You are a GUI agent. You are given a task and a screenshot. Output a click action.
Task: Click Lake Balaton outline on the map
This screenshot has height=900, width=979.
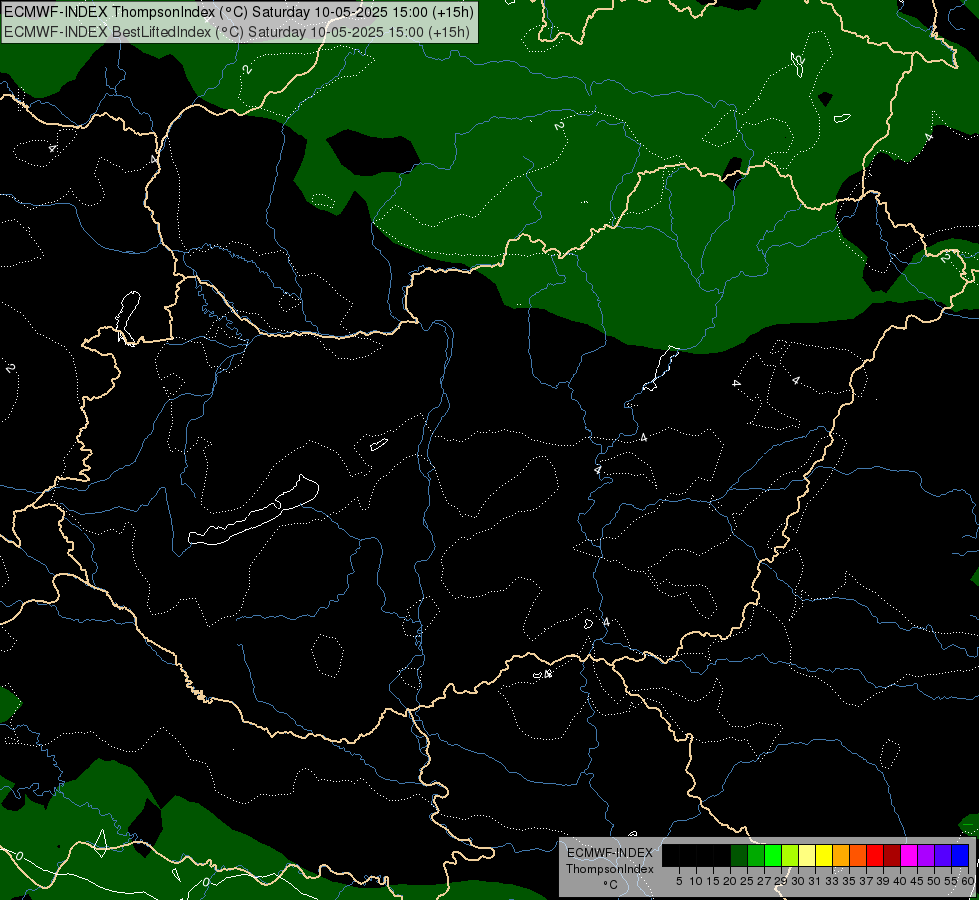253,510
